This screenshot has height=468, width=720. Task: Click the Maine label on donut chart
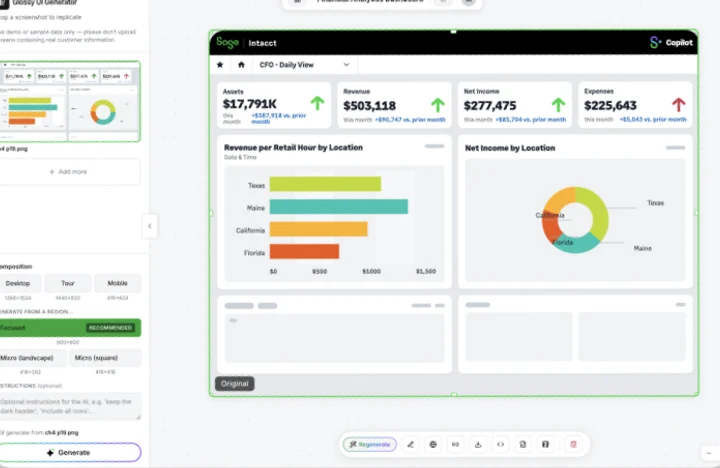click(642, 248)
